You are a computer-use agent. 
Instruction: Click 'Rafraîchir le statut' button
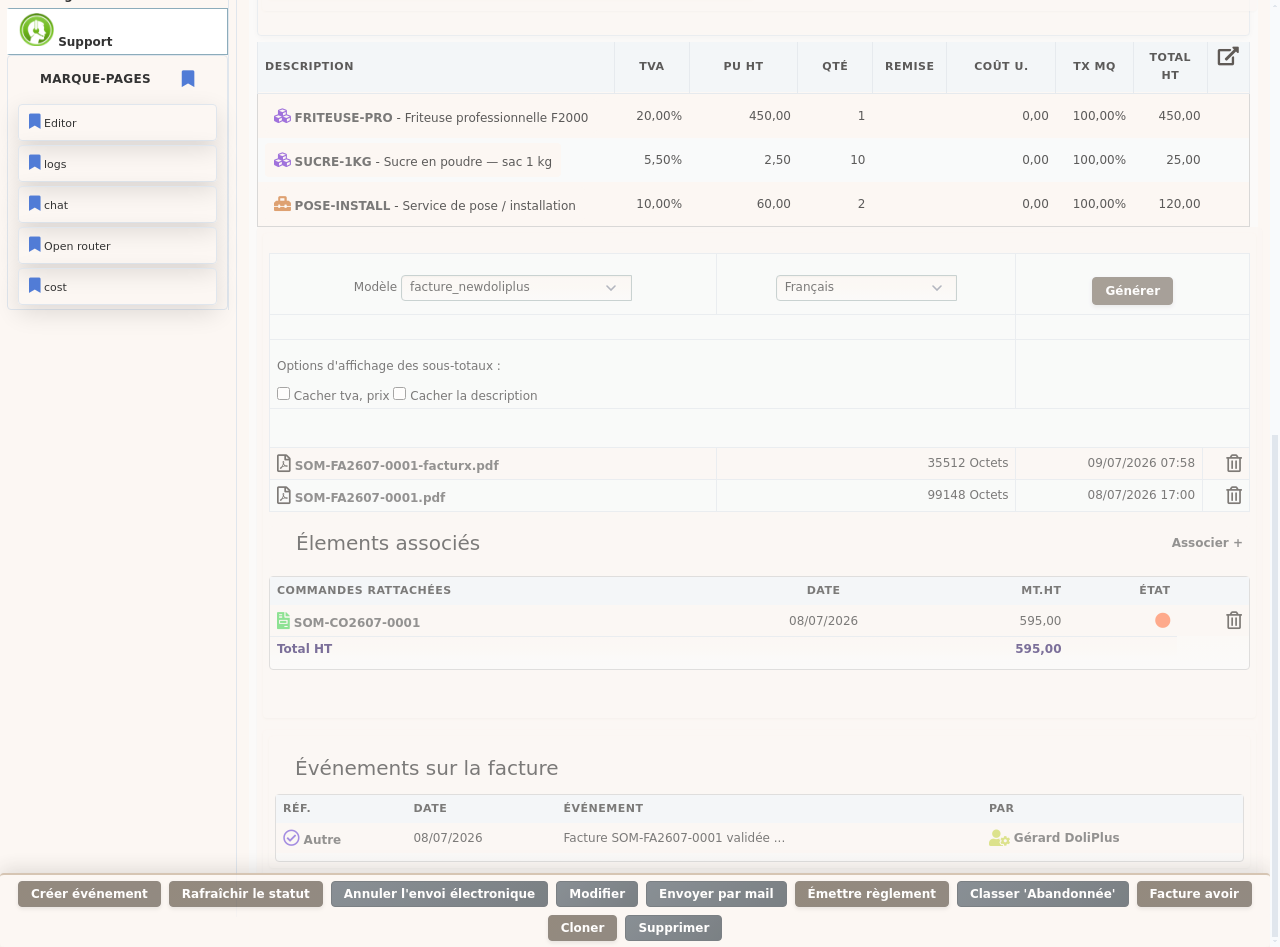coord(246,894)
